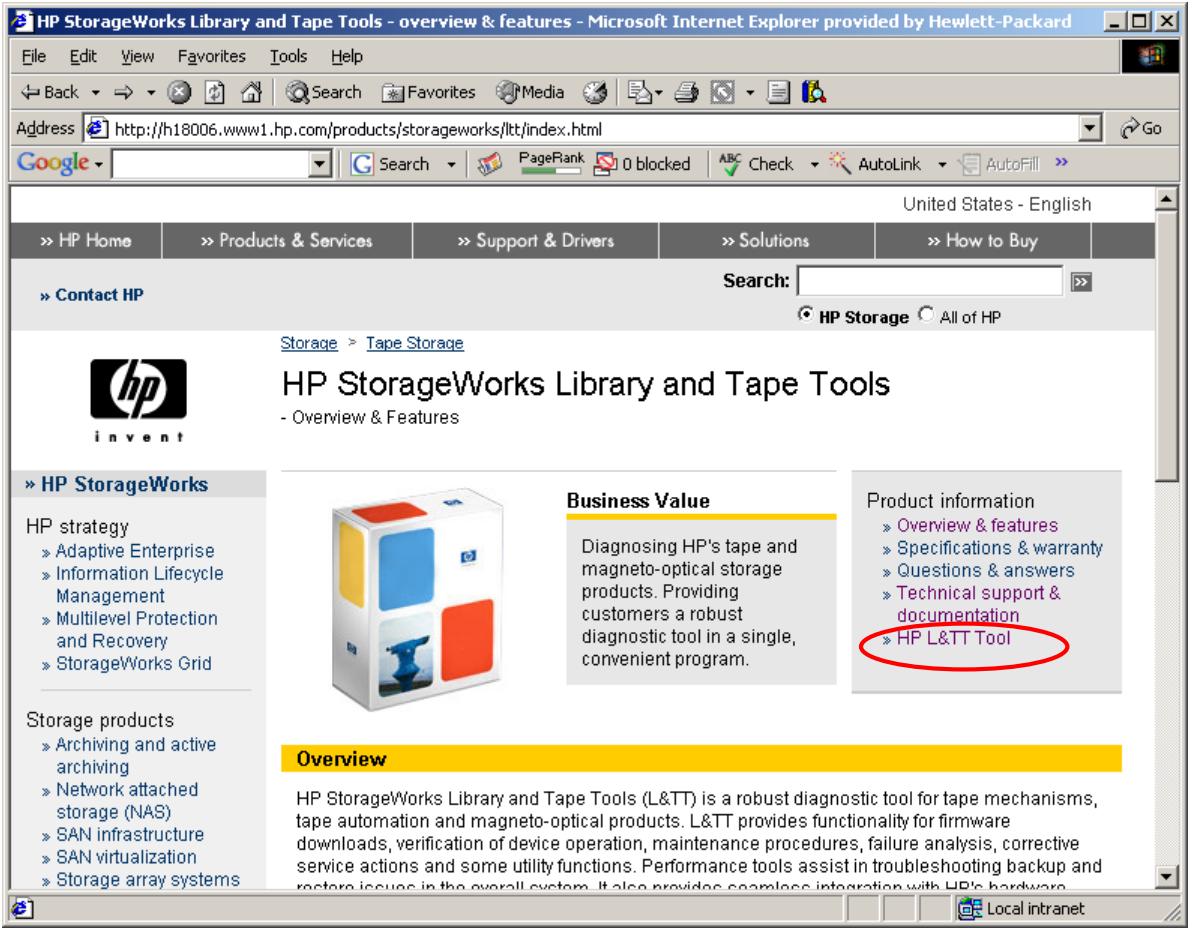Expand the Google toolbar overflow chevron
This screenshot has height=937, width=1193.
point(1061,162)
